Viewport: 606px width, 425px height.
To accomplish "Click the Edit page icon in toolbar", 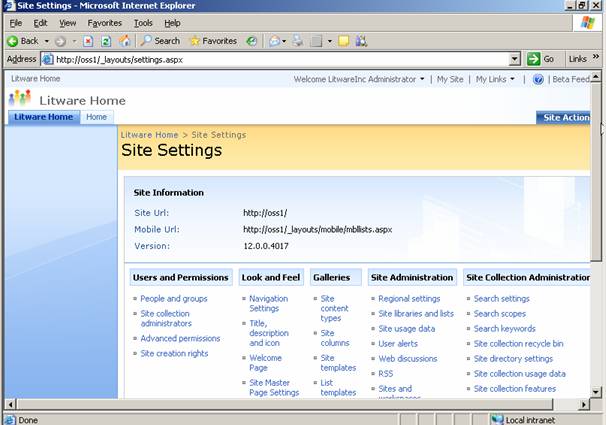I will 316,41.
